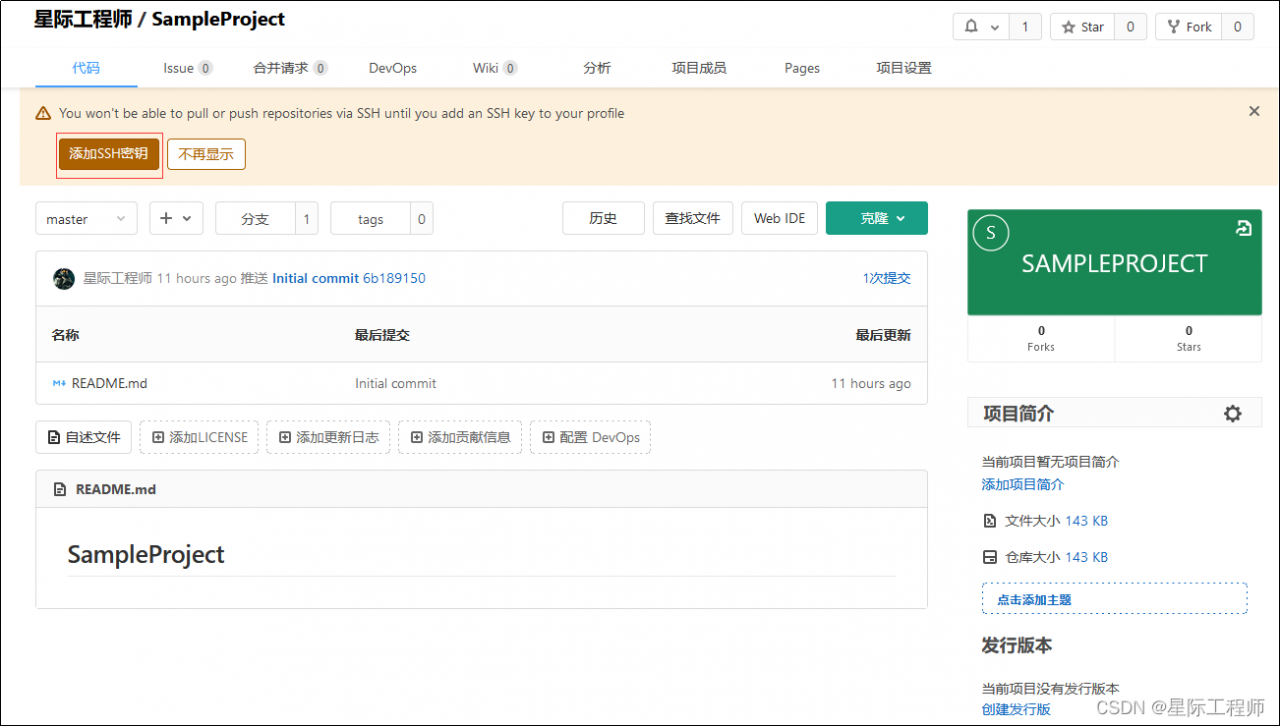This screenshot has height=726, width=1280.
Task: Click the project settings gear icon
Action: click(1233, 414)
